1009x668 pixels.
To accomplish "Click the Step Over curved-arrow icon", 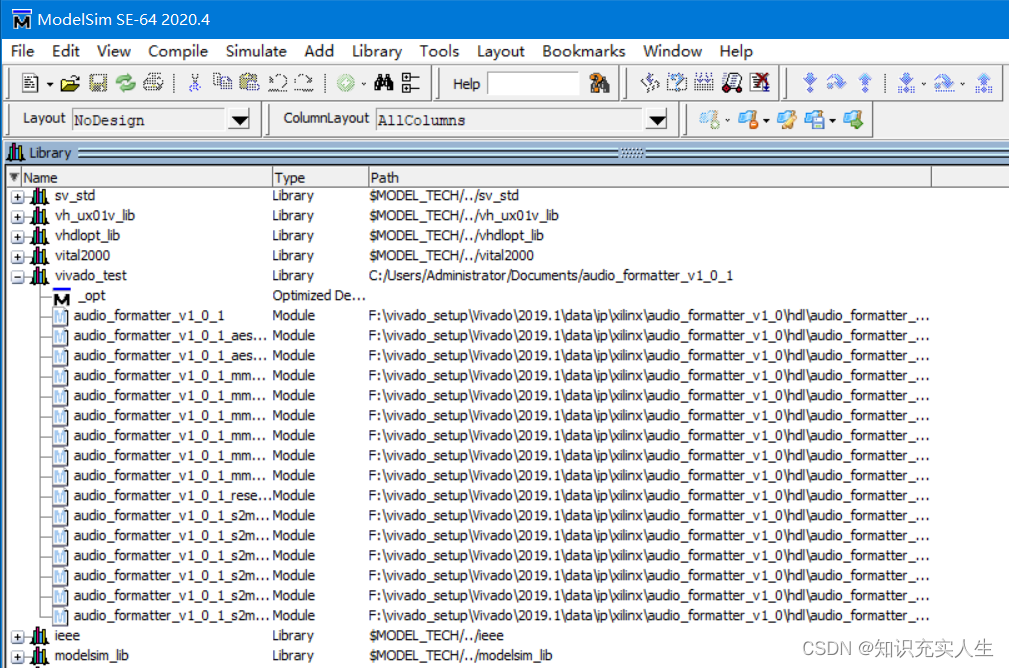I will pyautogui.click(x=836, y=82).
